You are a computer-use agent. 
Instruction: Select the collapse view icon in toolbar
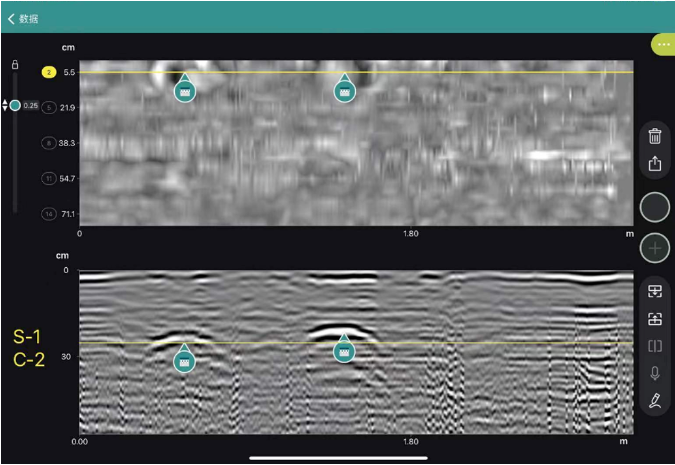click(x=655, y=320)
